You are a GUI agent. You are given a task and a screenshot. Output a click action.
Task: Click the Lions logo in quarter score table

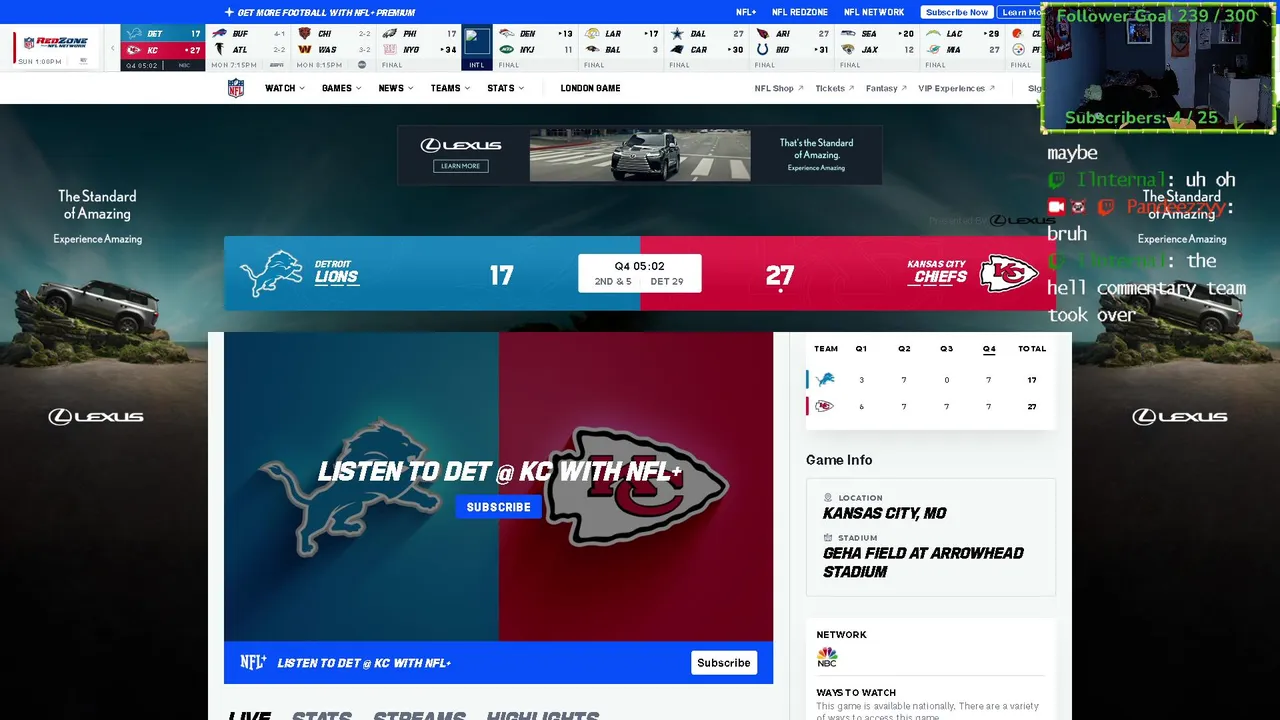point(825,380)
